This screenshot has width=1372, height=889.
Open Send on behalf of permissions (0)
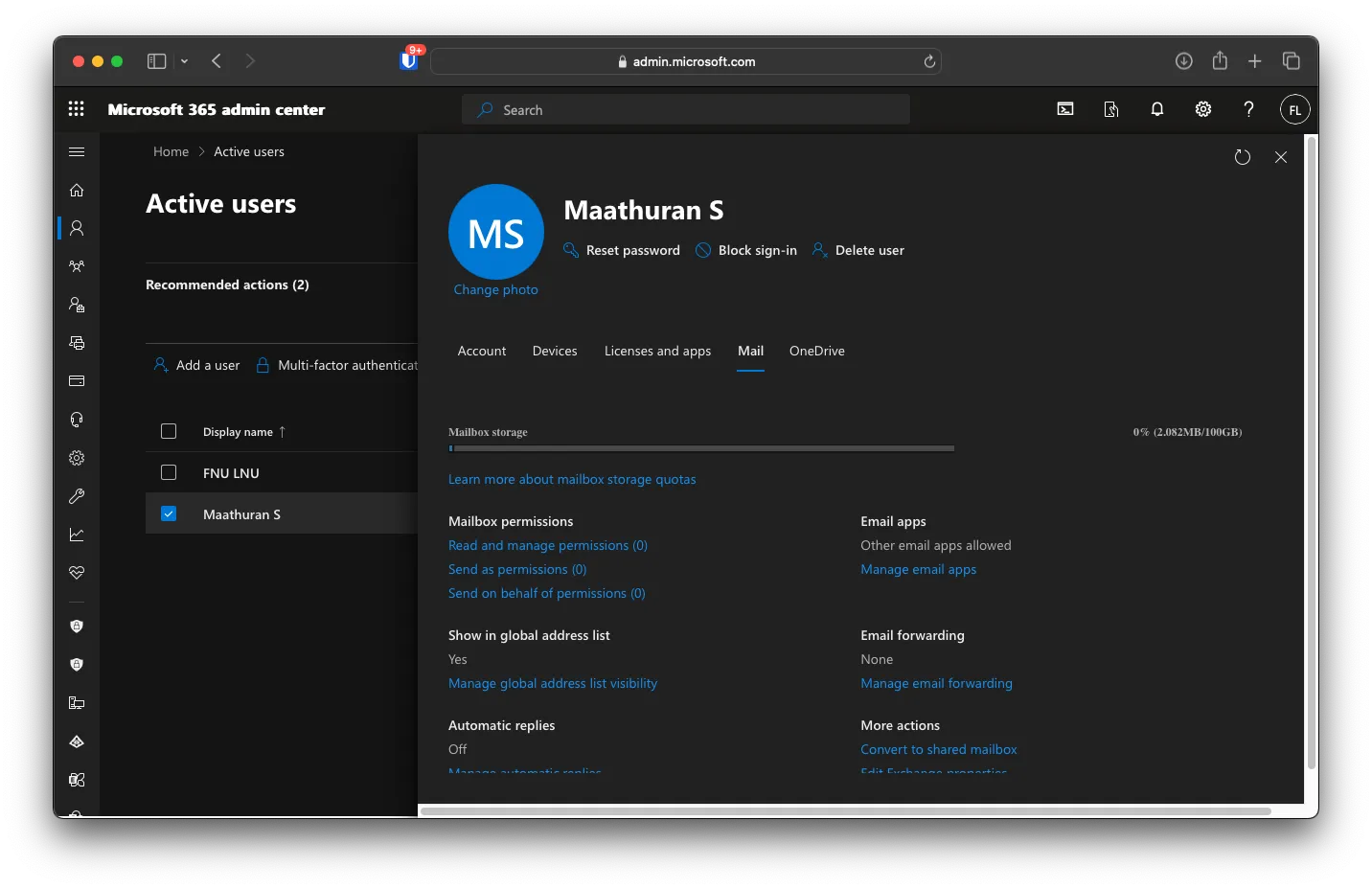pos(547,593)
